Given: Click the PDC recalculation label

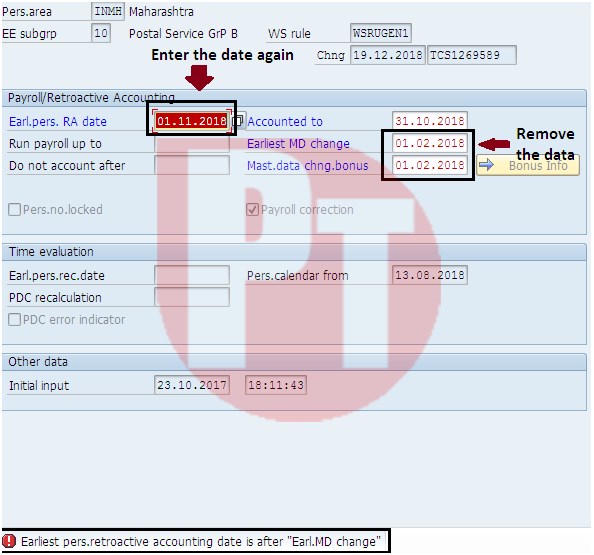Looking at the screenshot, I should (x=55, y=297).
